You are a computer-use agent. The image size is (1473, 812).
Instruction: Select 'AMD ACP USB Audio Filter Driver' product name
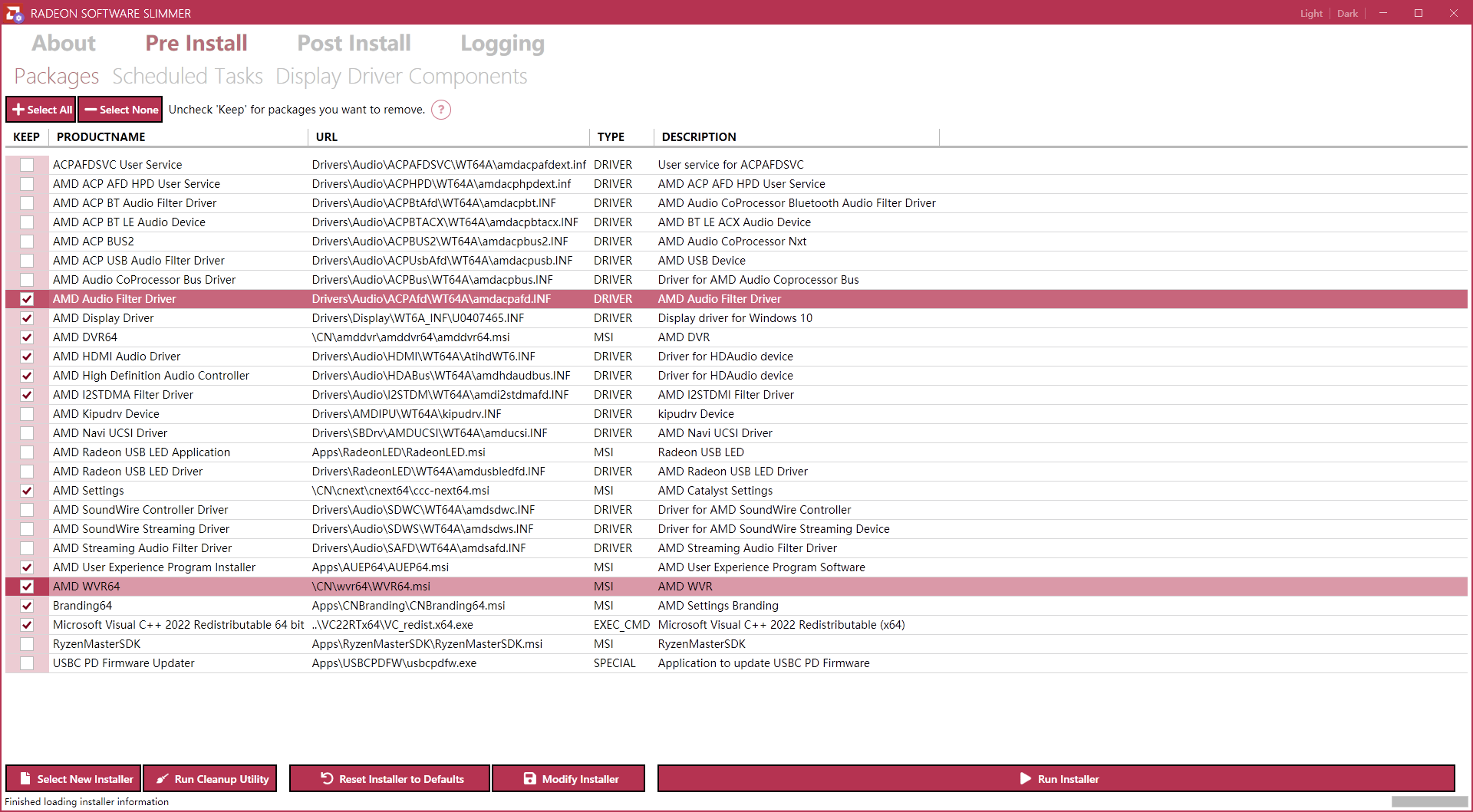coord(139,261)
